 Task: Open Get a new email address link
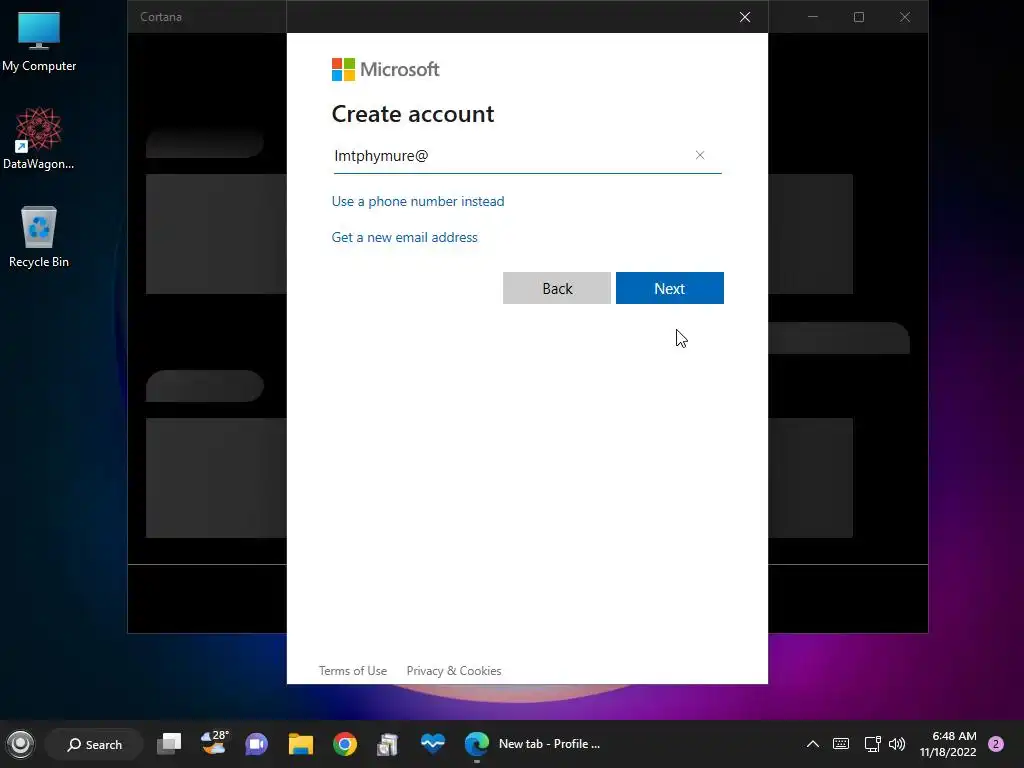tap(404, 237)
